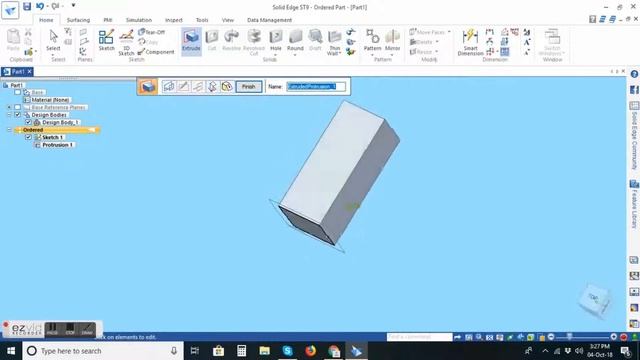Click the view orientation cube
The height and width of the screenshot is (360, 640).
tap(595, 300)
